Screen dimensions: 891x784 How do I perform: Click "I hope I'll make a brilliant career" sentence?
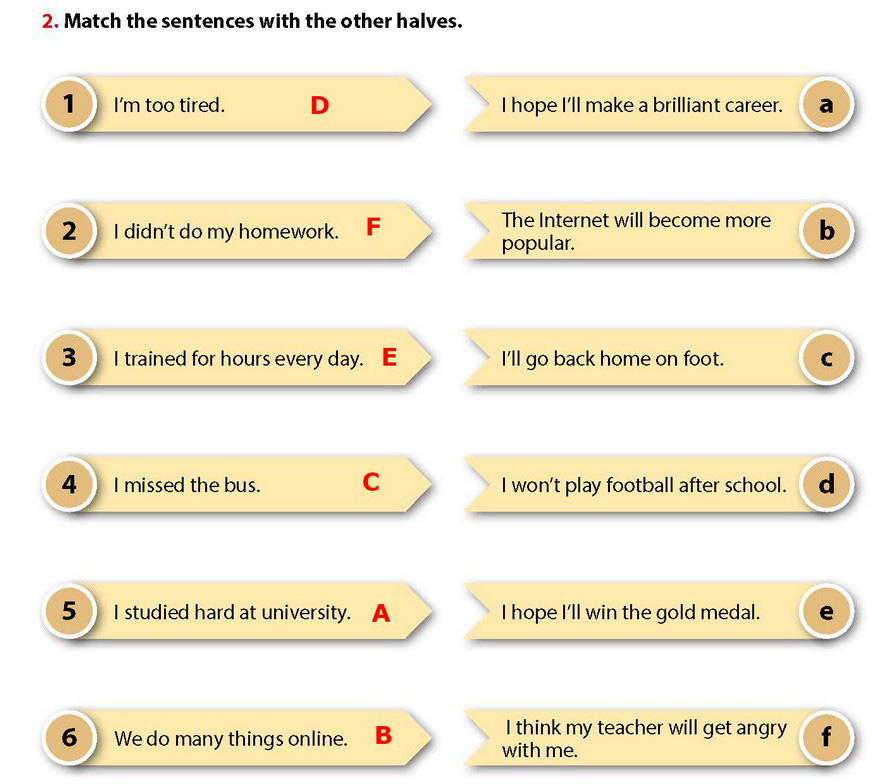pyautogui.click(x=641, y=105)
